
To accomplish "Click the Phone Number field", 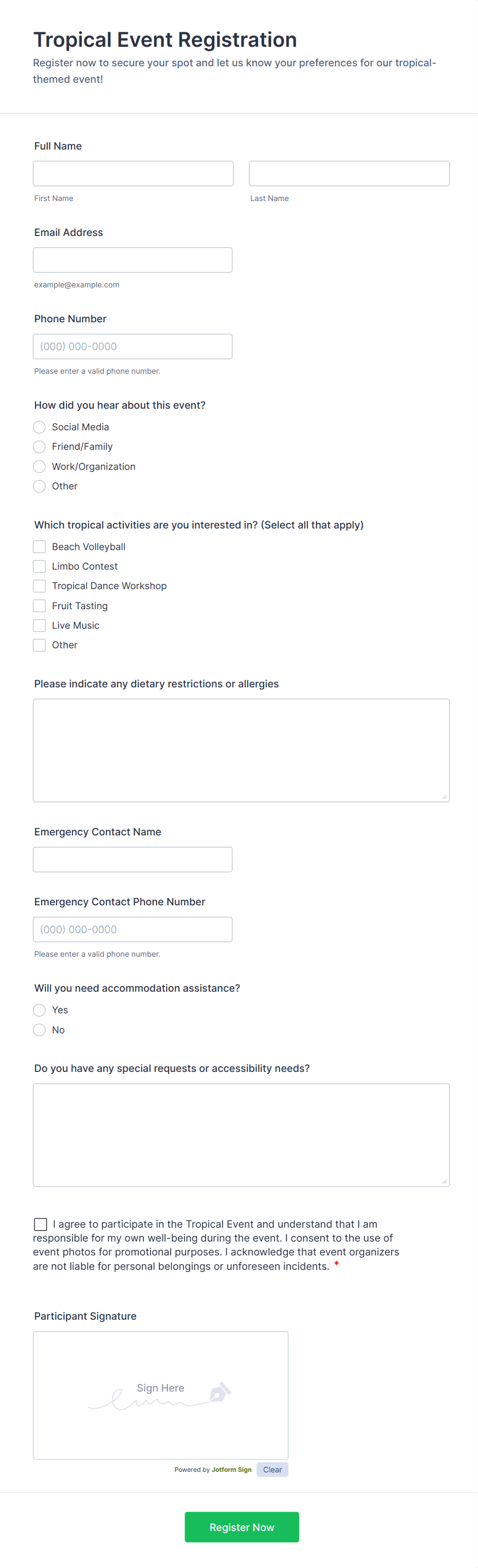I will 133,346.
